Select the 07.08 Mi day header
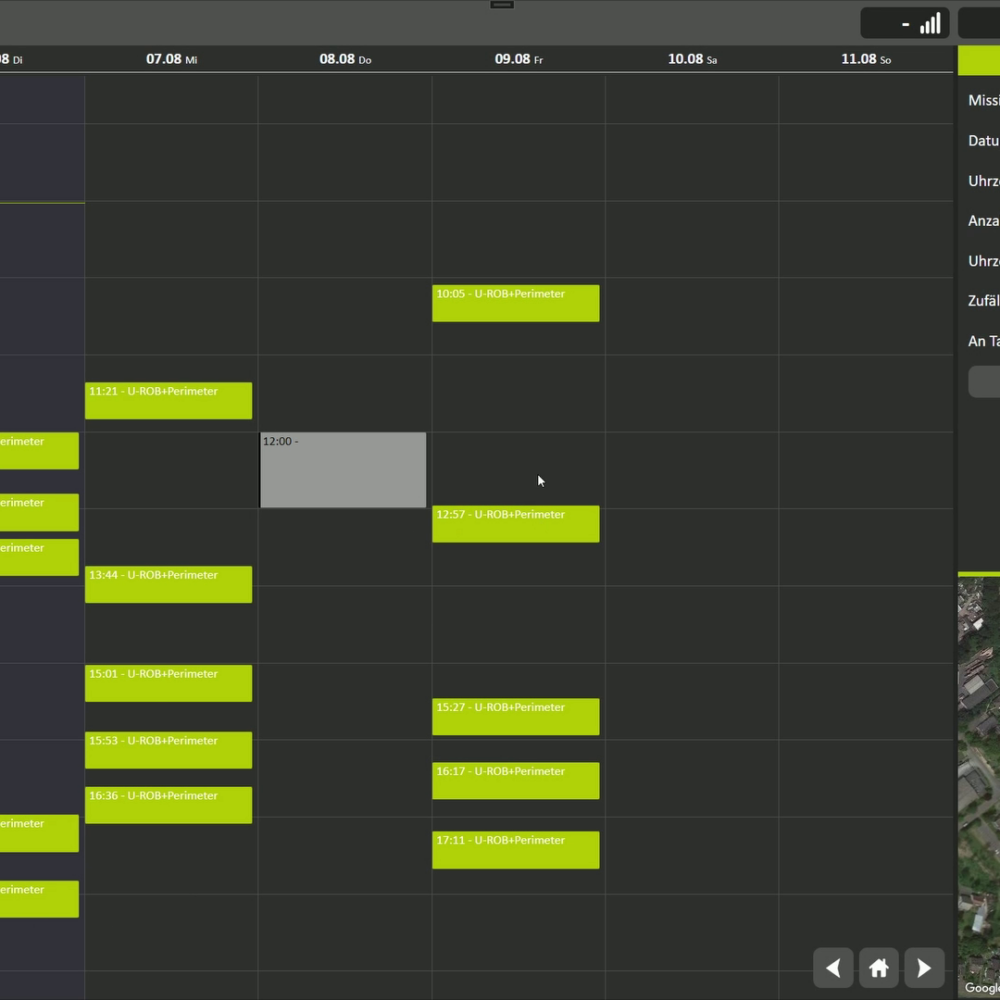 coord(172,59)
